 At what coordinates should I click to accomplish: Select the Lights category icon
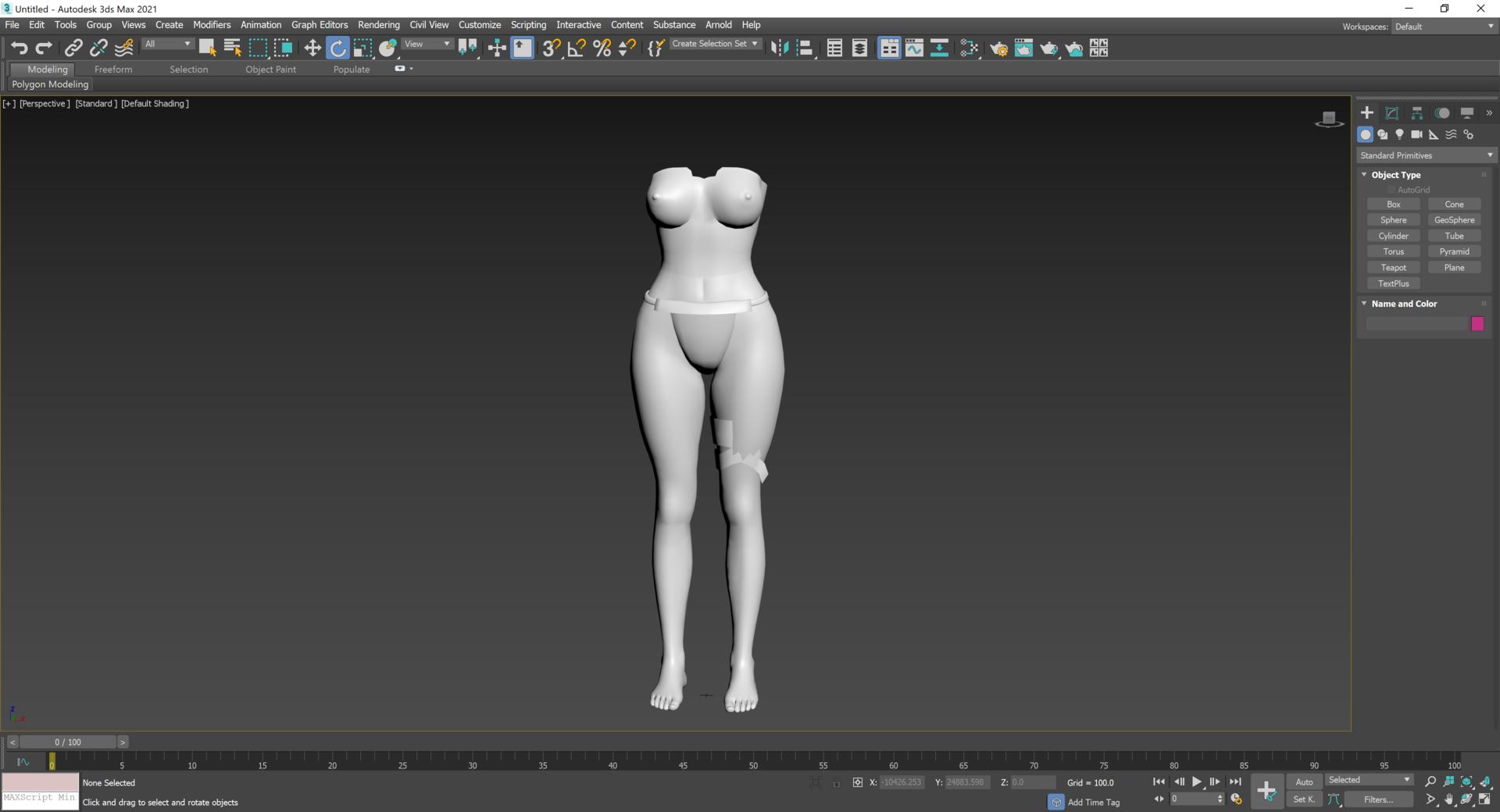[x=1399, y=134]
